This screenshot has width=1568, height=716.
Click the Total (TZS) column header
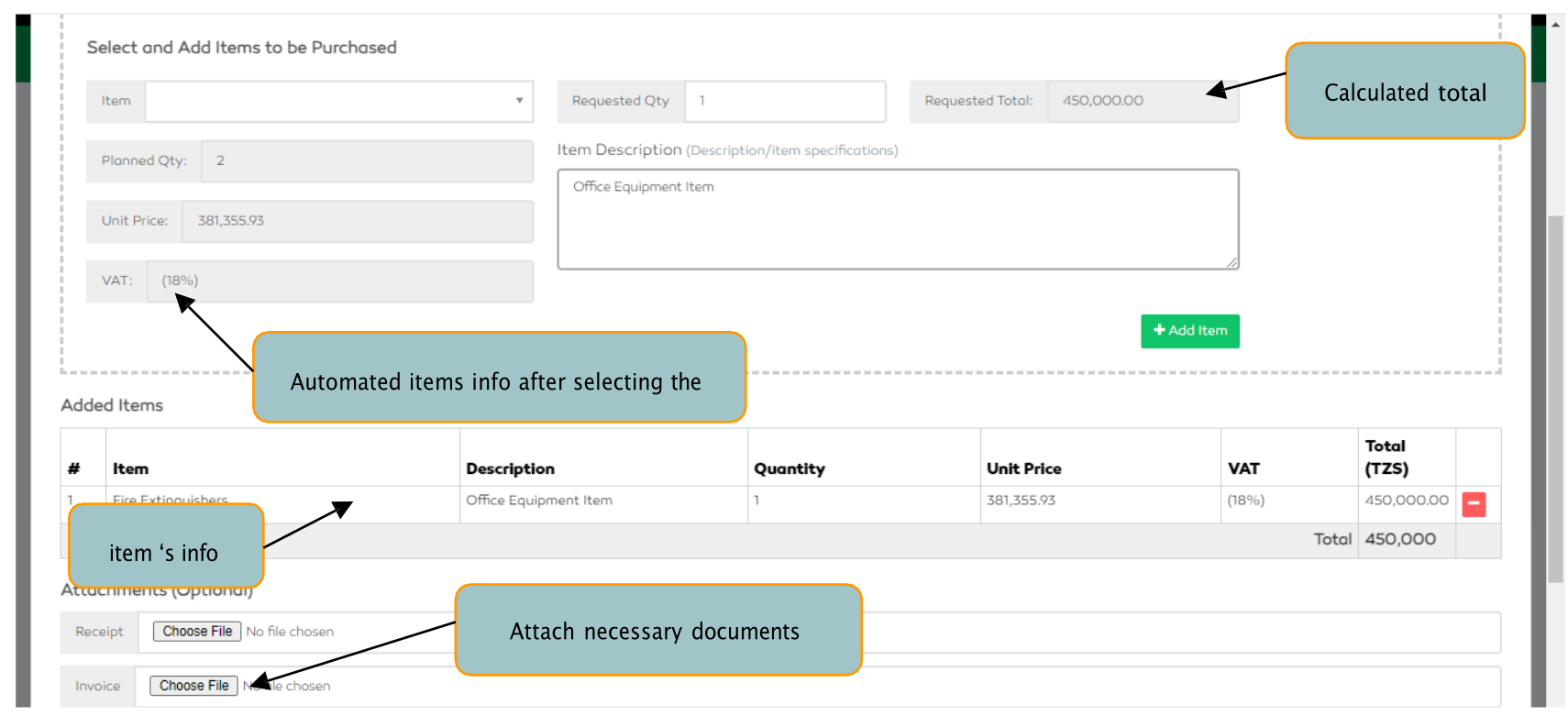coord(1386,457)
